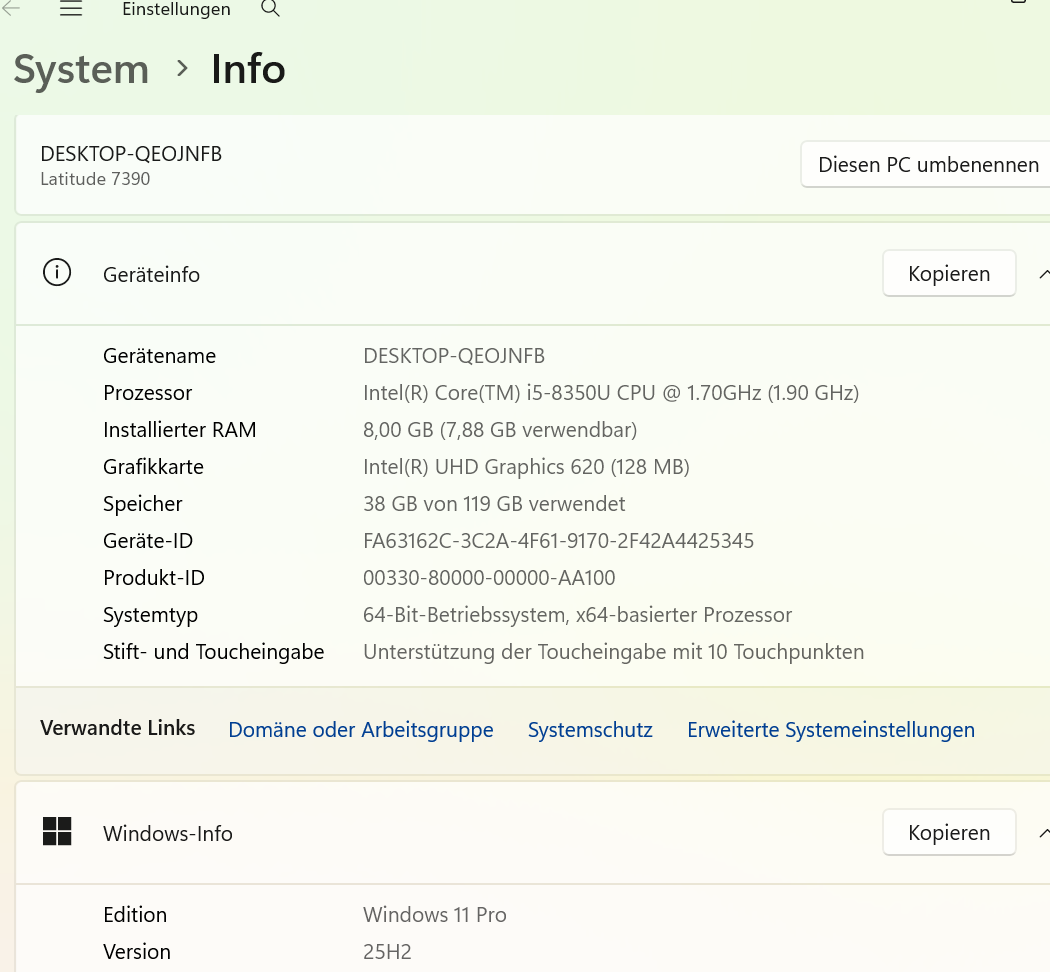Click the Edition label

[x=135, y=914]
